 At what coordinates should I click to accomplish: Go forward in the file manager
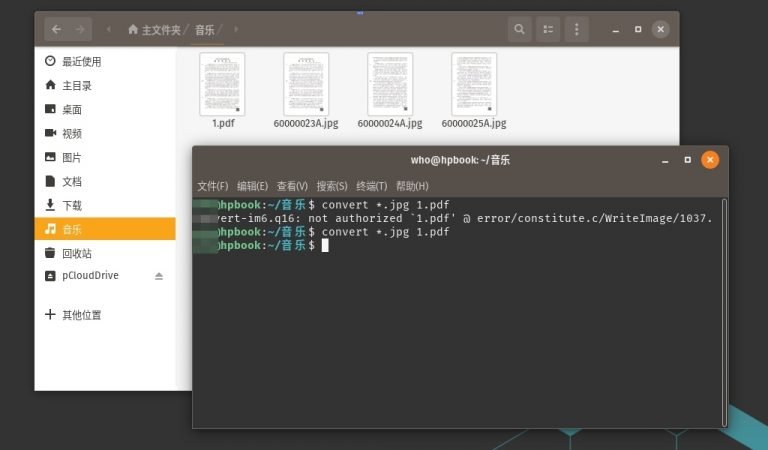[x=80, y=29]
